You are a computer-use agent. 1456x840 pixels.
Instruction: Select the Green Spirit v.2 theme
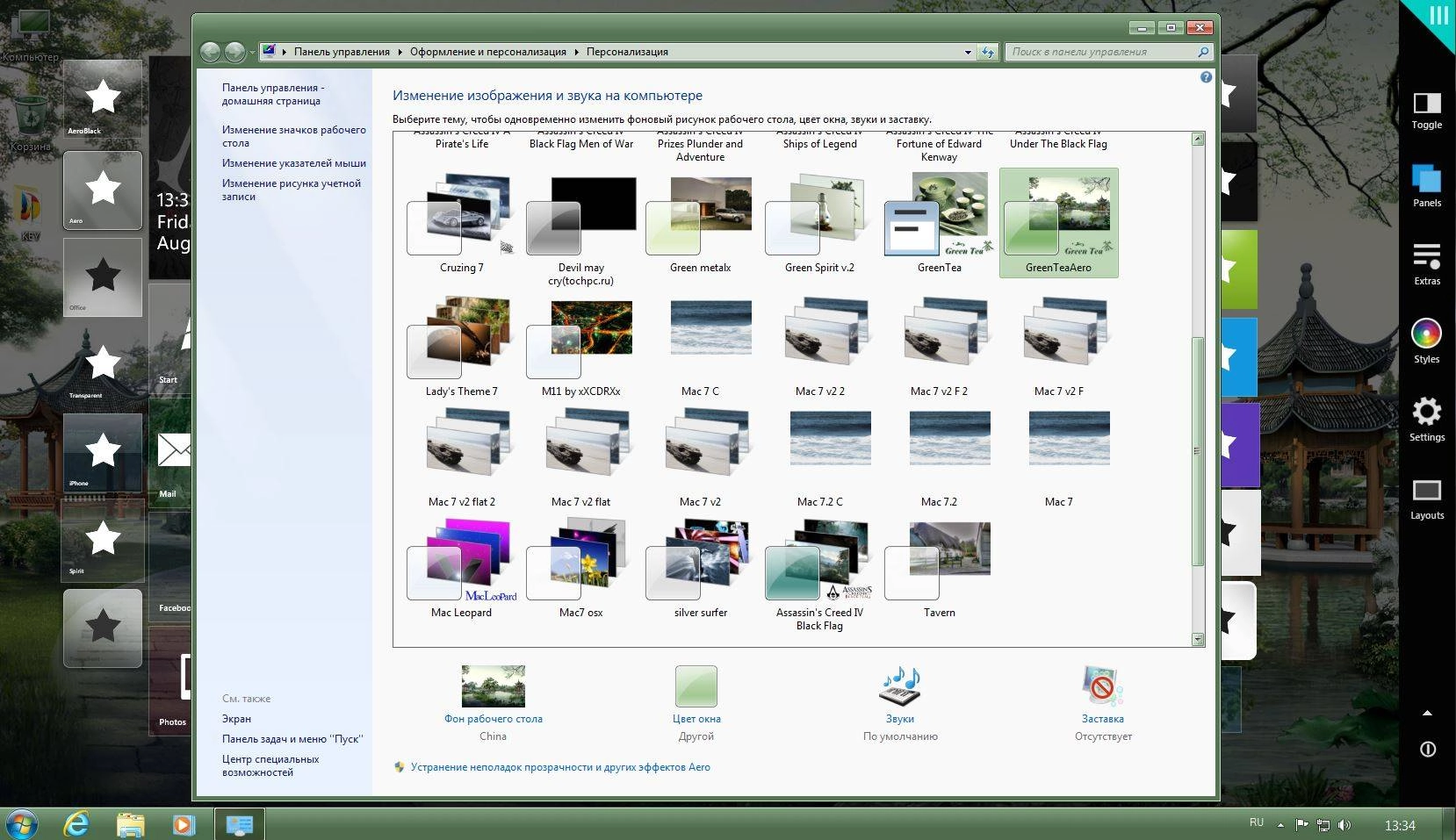click(x=819, y=223)
